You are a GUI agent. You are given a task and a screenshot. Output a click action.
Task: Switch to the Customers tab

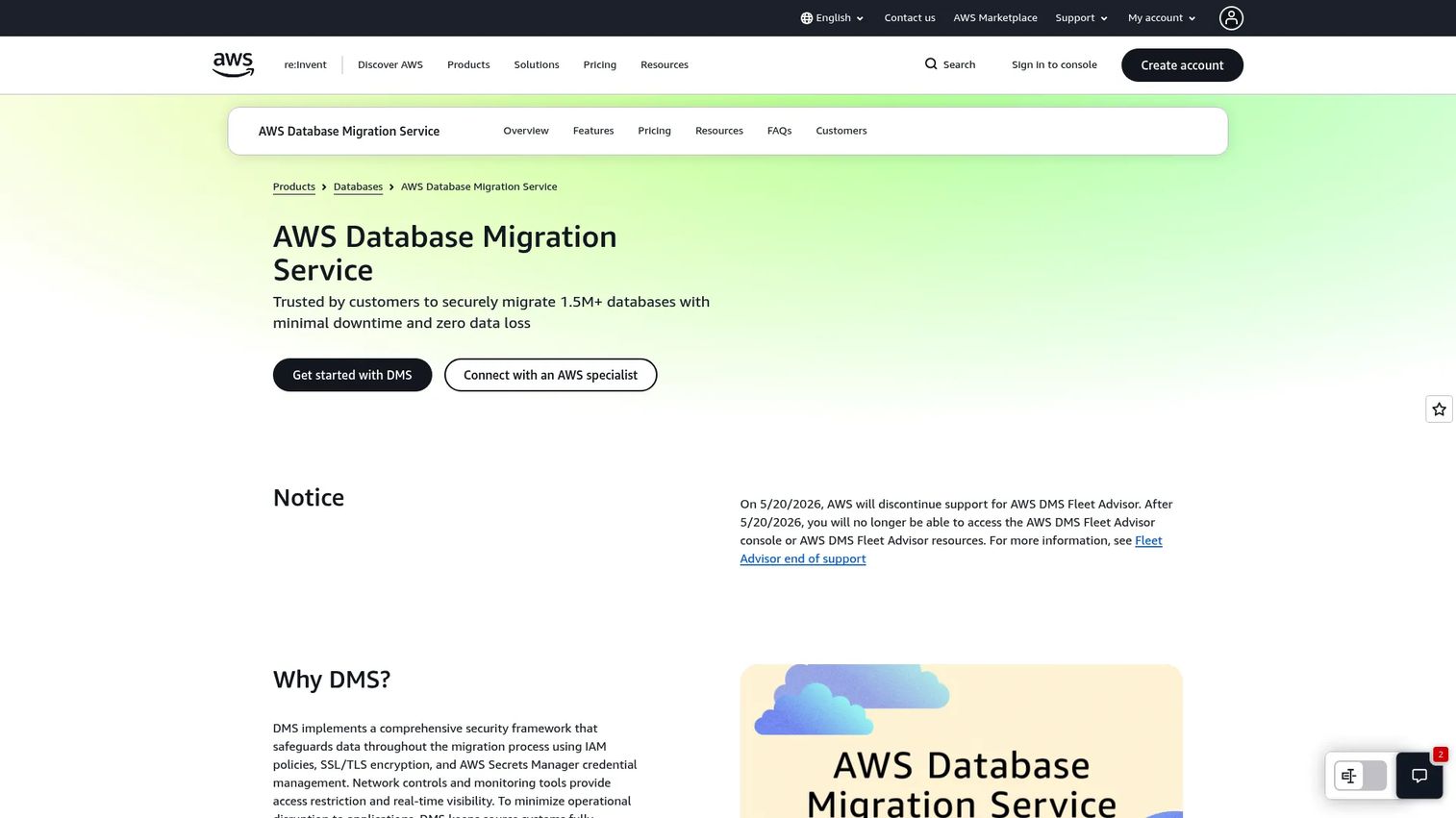(x=841, y=131)
